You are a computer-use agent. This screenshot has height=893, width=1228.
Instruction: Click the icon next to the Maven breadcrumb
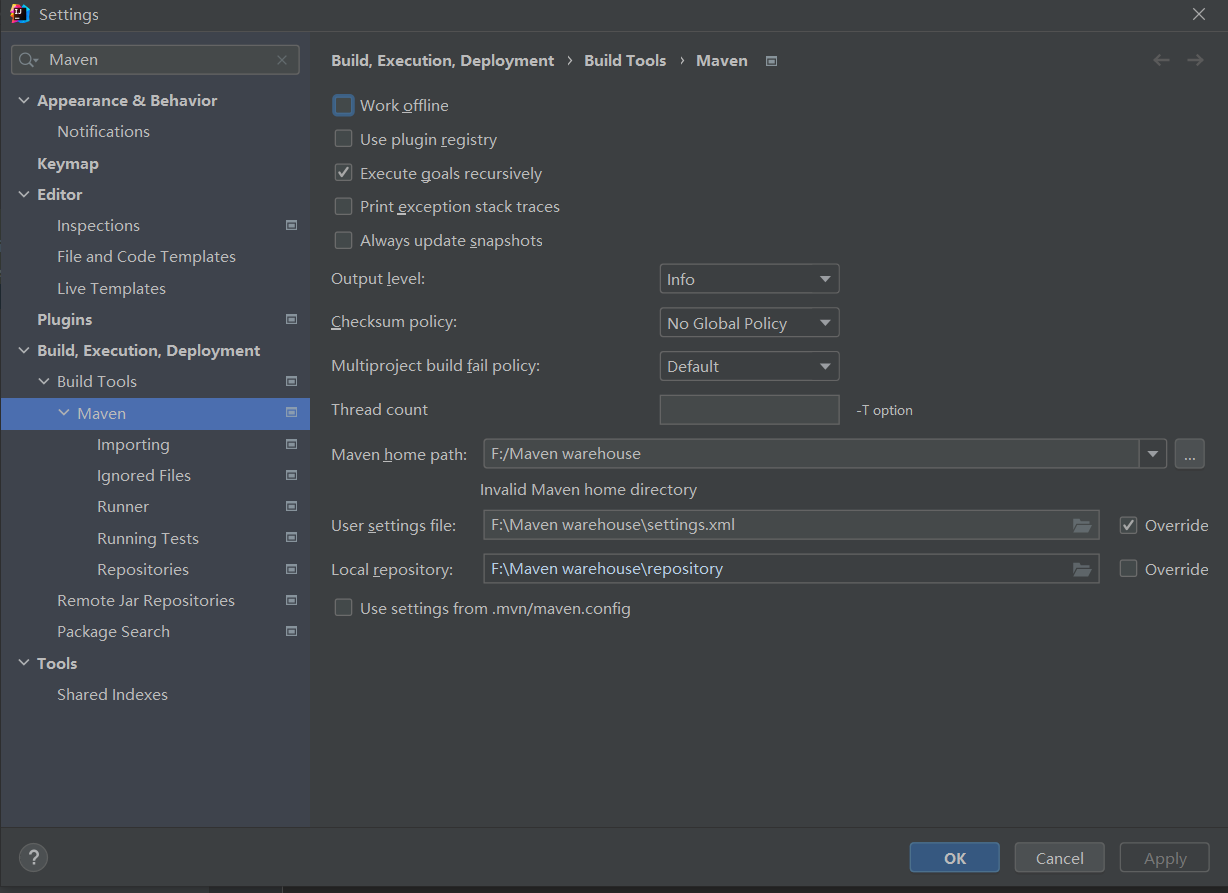[771, 61]
